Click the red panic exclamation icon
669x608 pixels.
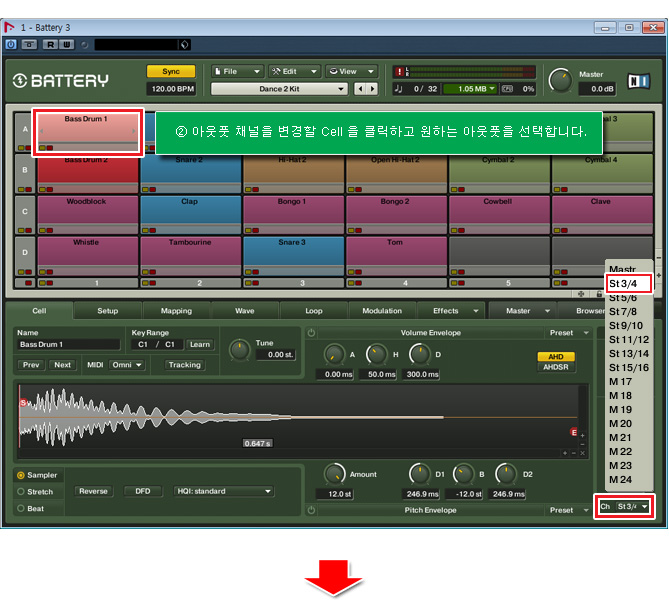point(399,72)
